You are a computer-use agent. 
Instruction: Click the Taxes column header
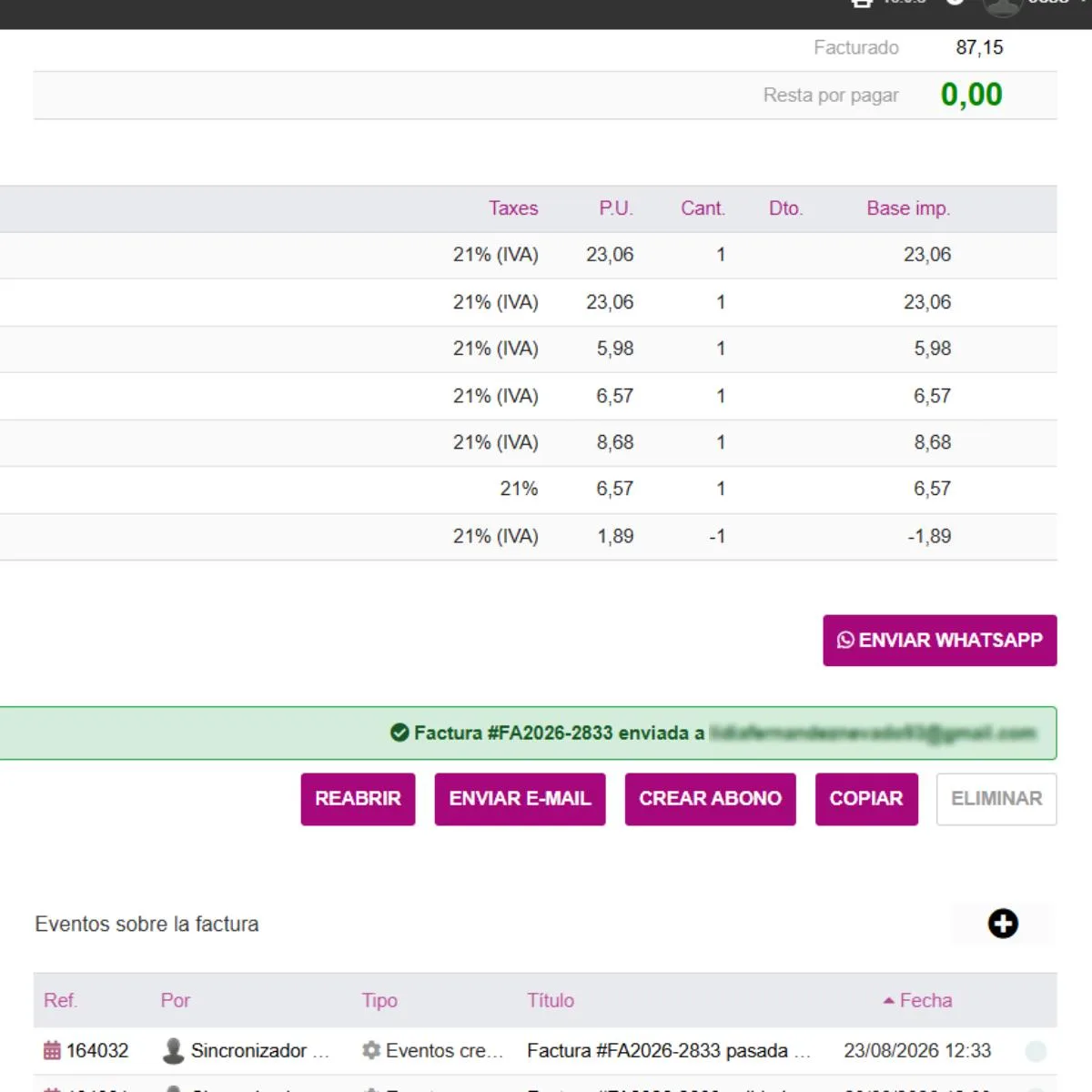coord(513,208)
